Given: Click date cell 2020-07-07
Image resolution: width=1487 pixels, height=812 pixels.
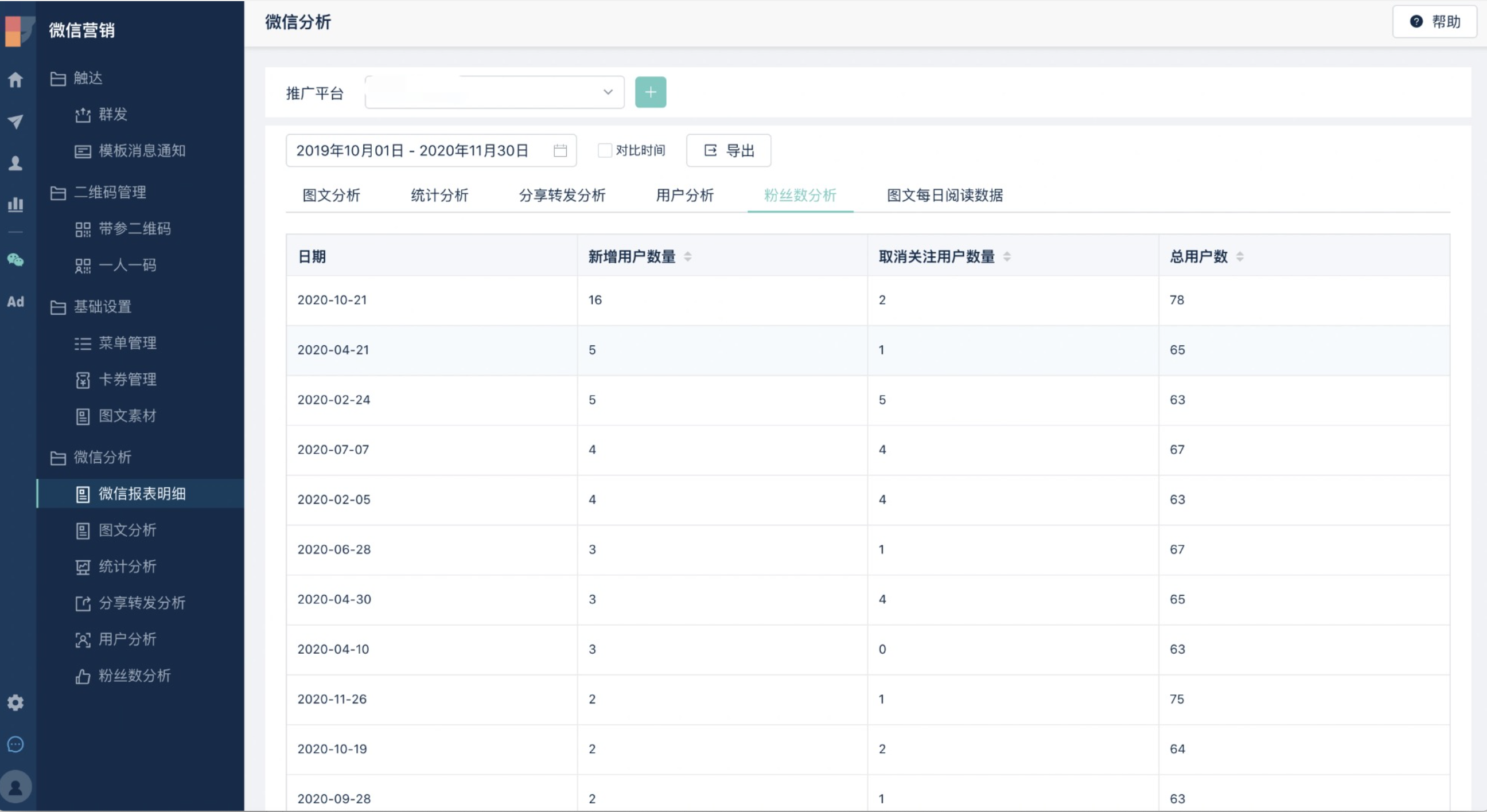Looking at the screenshot, I should click(x=333, y=450).
